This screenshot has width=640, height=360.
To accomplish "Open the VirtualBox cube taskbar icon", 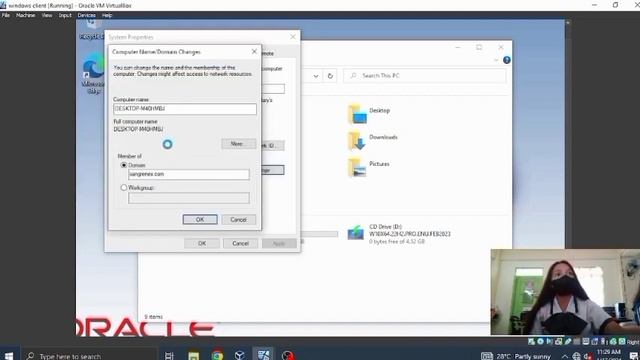I will coord(240,356).
